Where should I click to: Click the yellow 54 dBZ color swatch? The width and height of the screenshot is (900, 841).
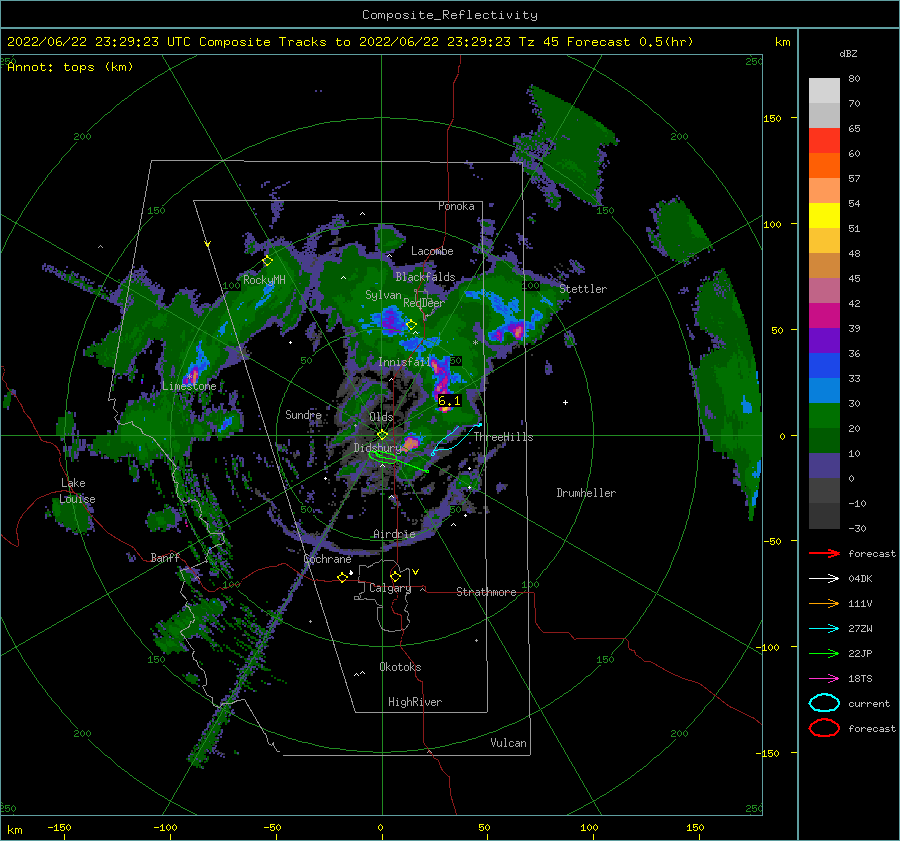coord(824,216)
